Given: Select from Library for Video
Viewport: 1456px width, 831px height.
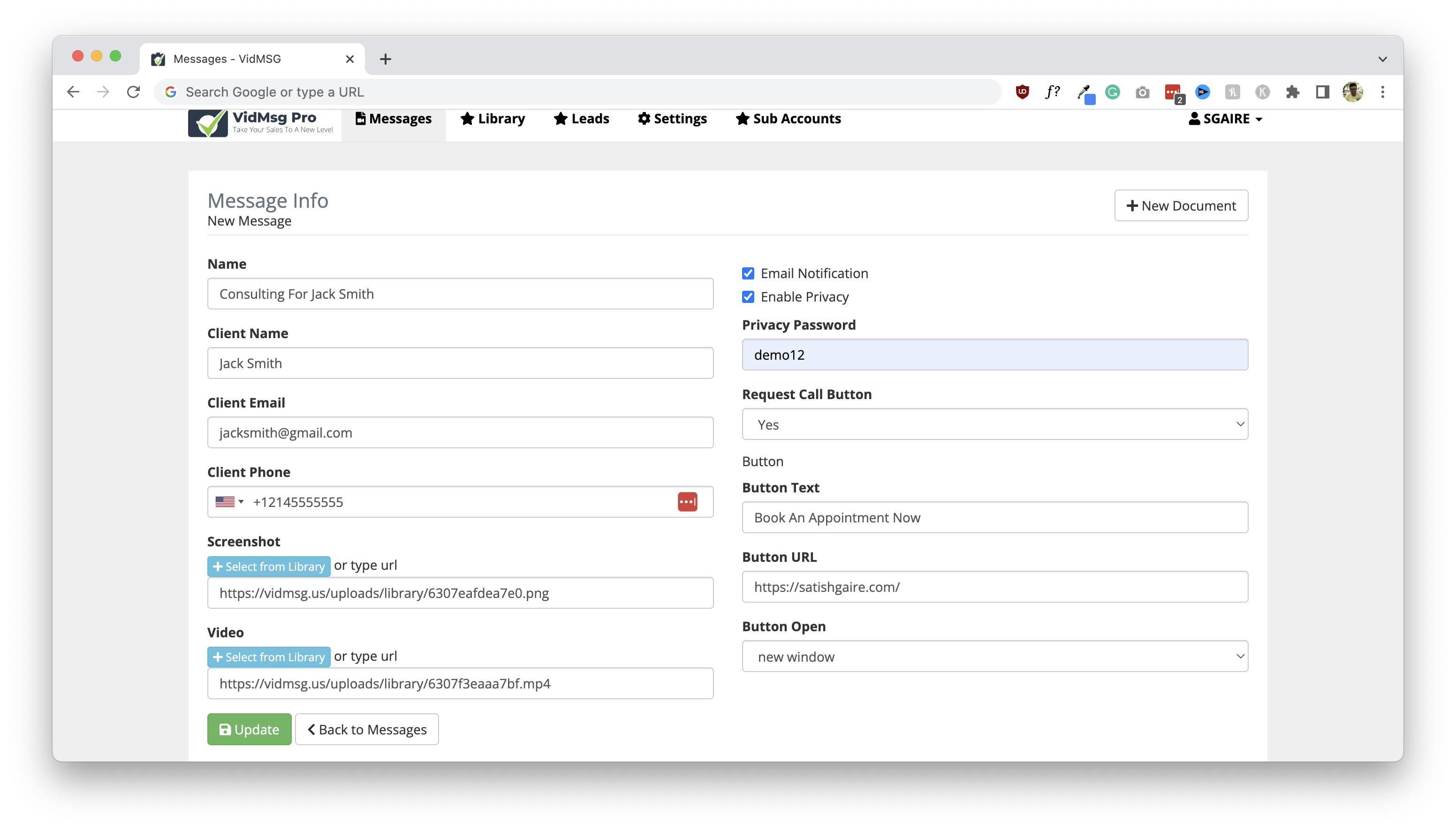Looking at the screenshot, I should click(x=269, y=657).
